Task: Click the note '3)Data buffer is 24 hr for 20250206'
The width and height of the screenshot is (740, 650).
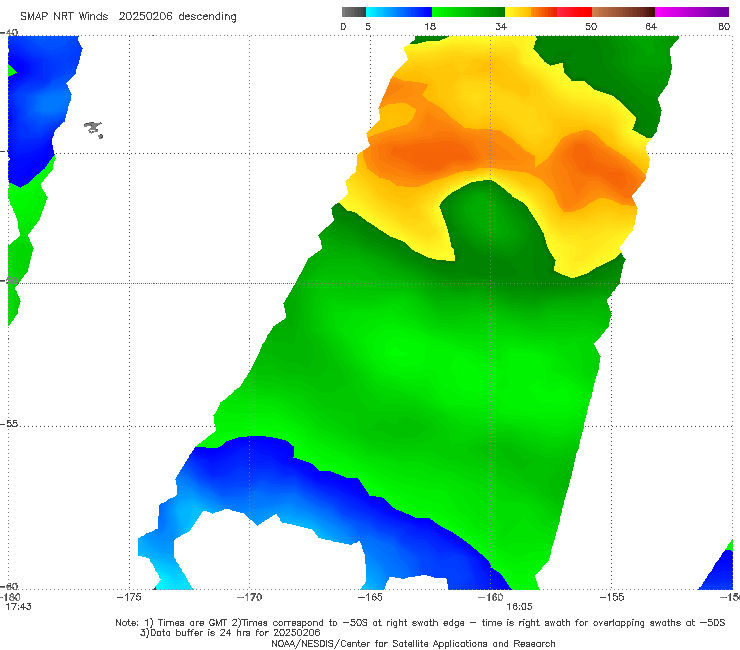Action: click(230, 633)
